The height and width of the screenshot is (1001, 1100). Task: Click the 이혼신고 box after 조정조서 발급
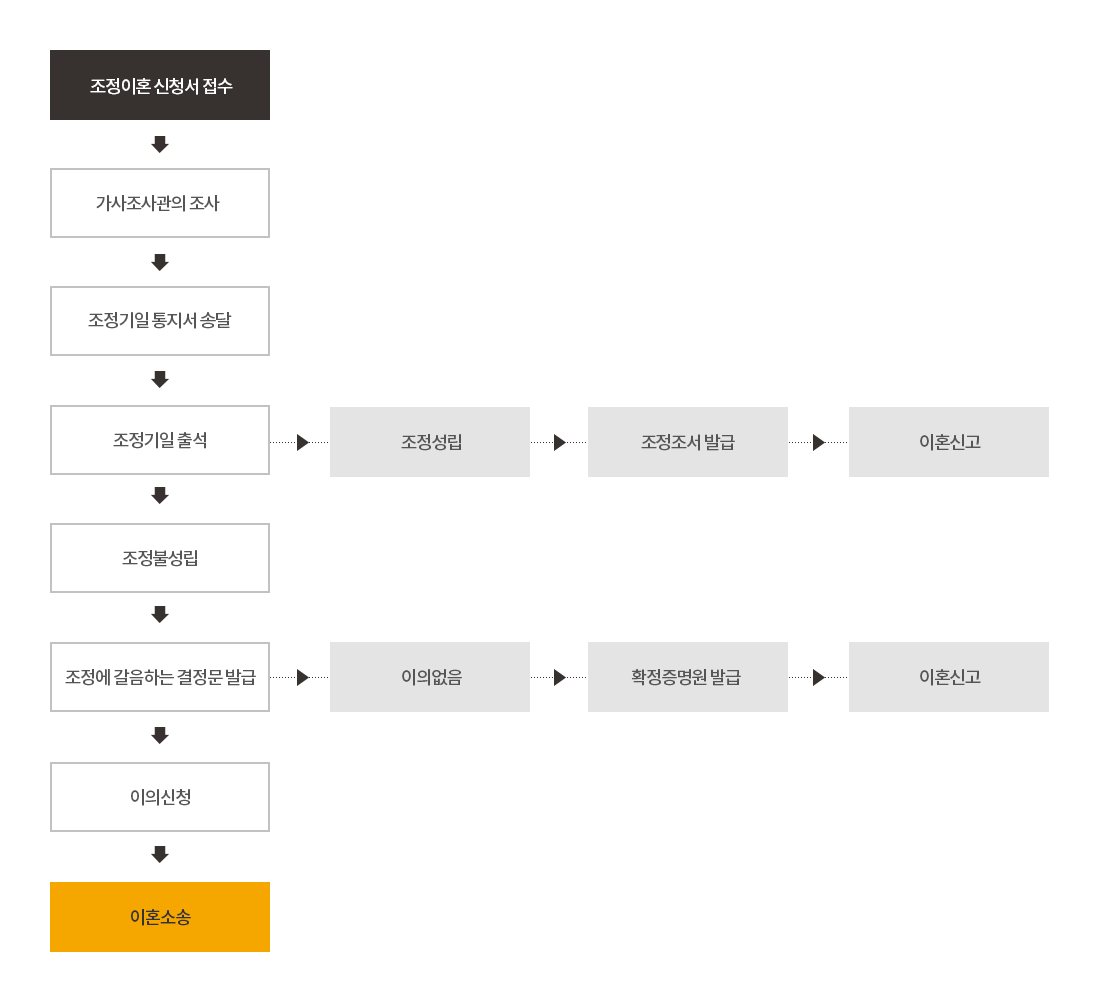coord(949,442)
